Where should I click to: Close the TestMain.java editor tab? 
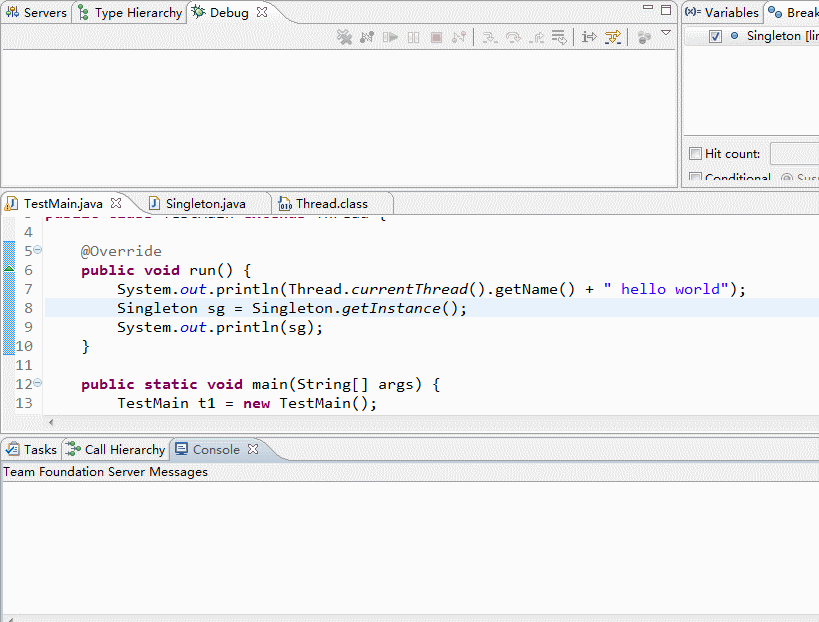pyautogui.click(x=116, y=203)
